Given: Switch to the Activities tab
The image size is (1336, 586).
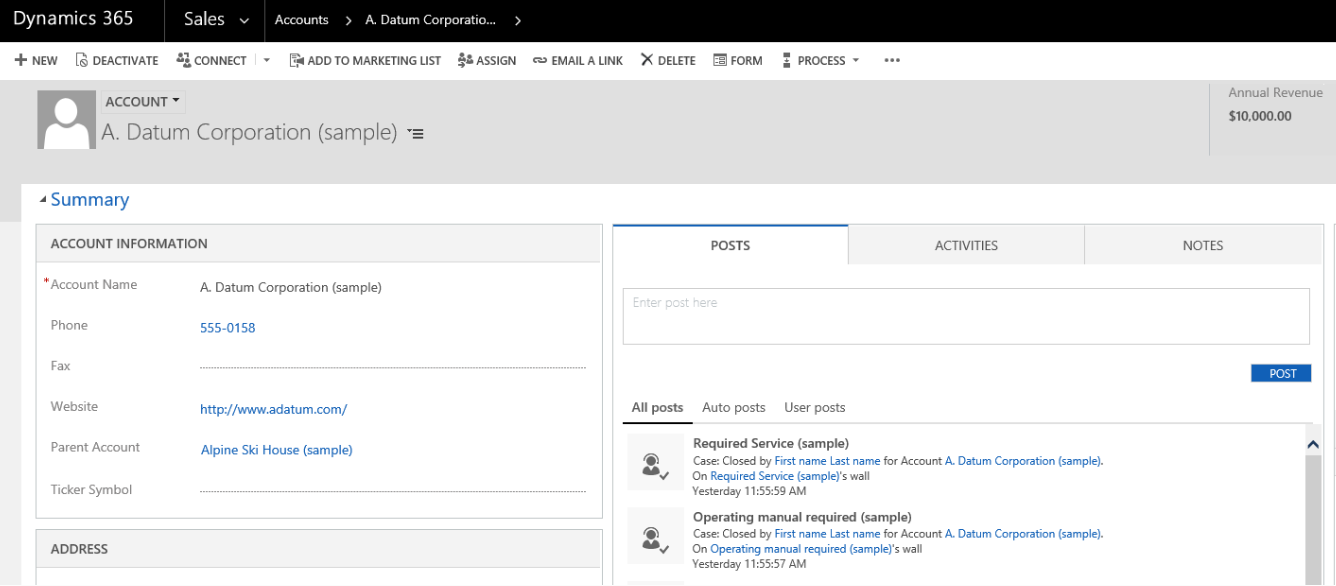Looking at the screenshot, I should pyautogui.click(x=966, y=245).
